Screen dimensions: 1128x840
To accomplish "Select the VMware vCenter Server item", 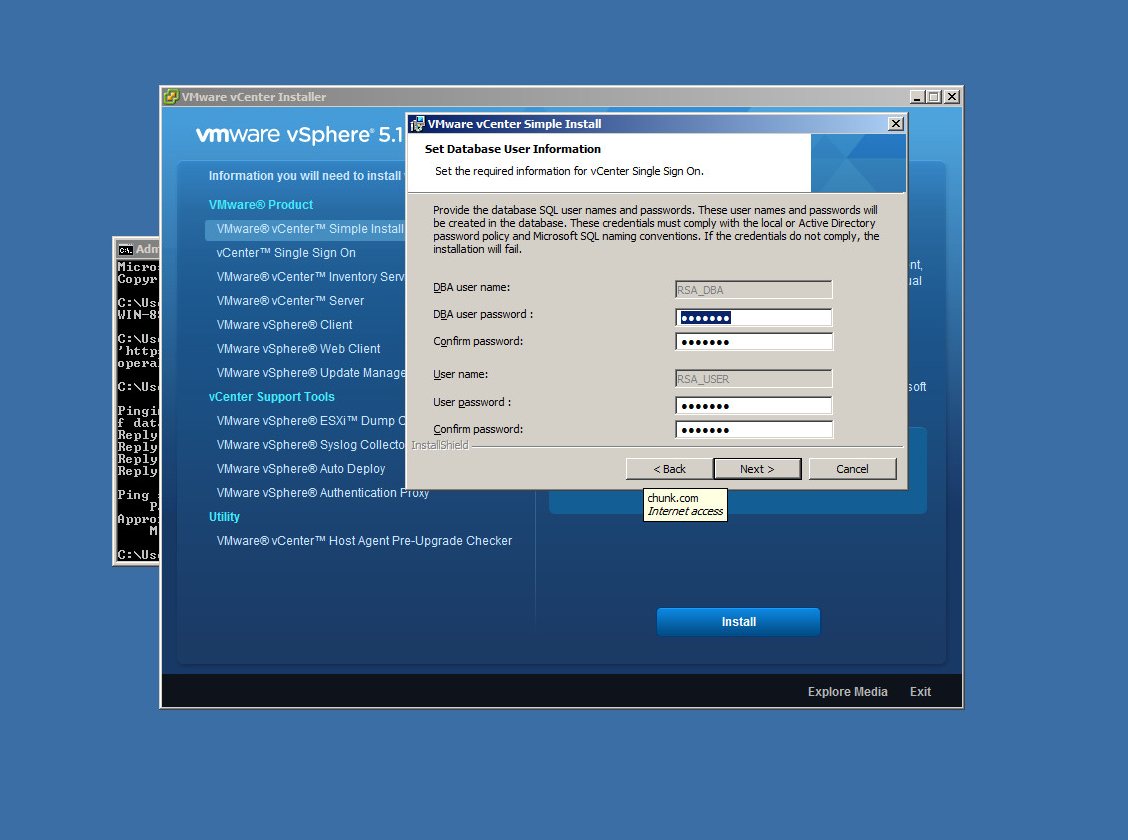I will (x=290, y=301).
